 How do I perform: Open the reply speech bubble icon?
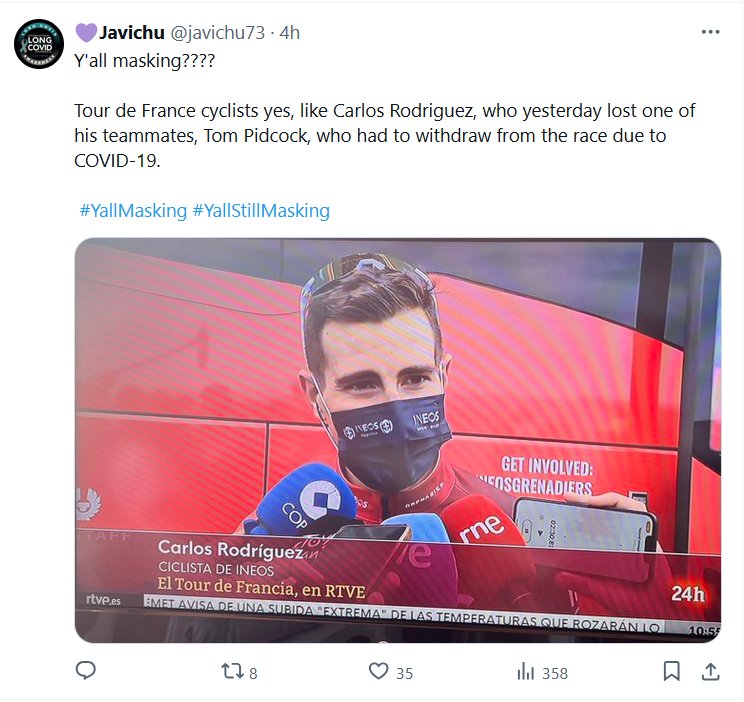coord(86,671)
